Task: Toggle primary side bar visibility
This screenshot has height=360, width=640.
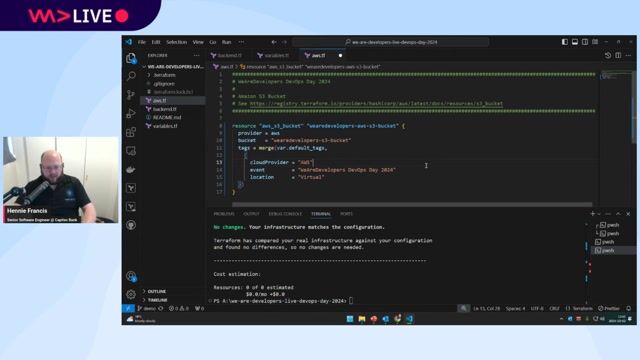Action: click(565, 42)
